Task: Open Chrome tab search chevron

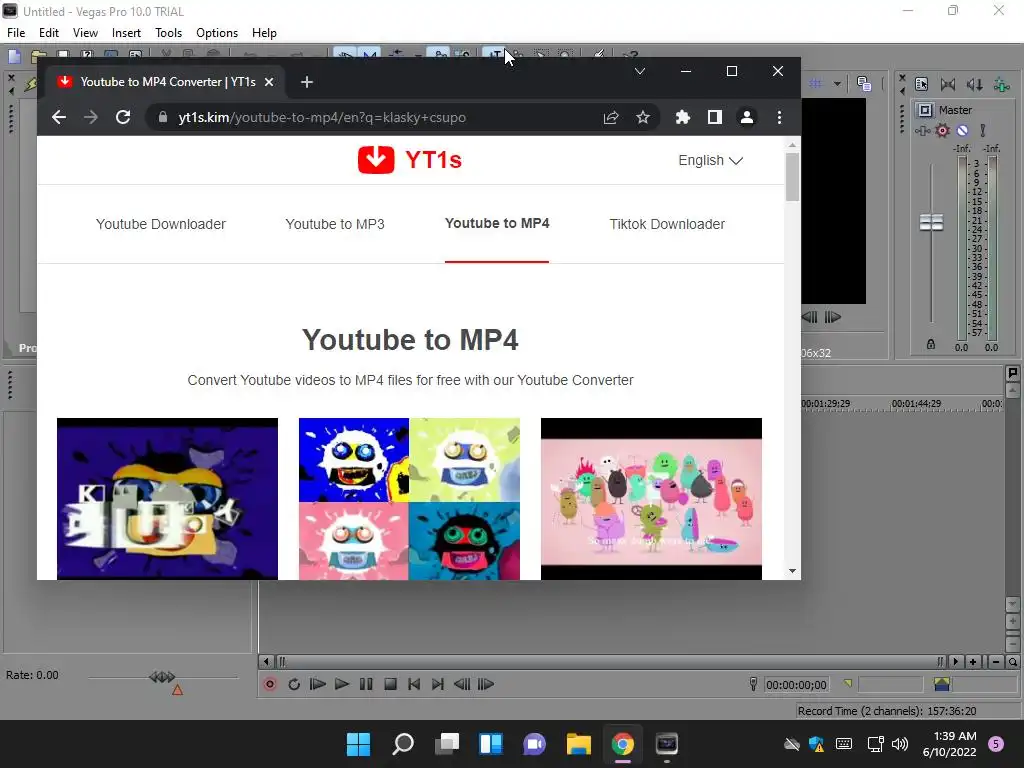Action: coord(639,71)
